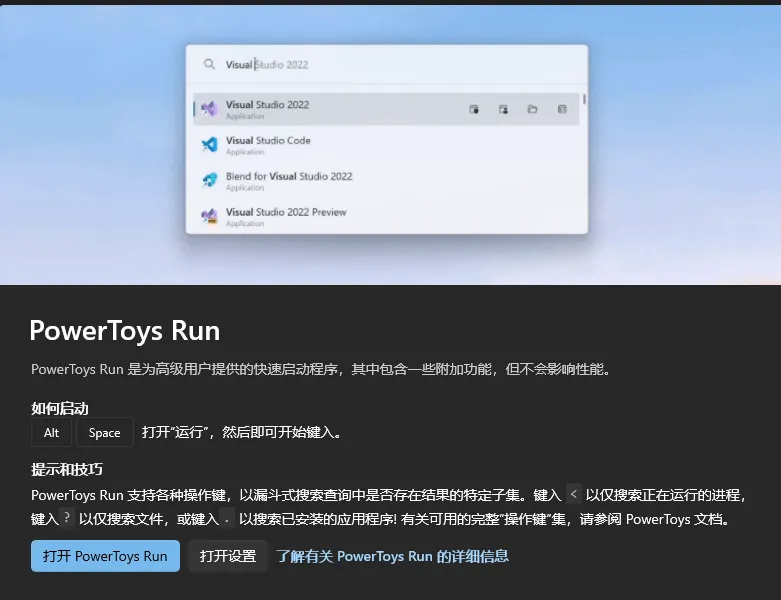Click the < action key badge
Viewport: 781px width, 600px height.
[574, 494]
